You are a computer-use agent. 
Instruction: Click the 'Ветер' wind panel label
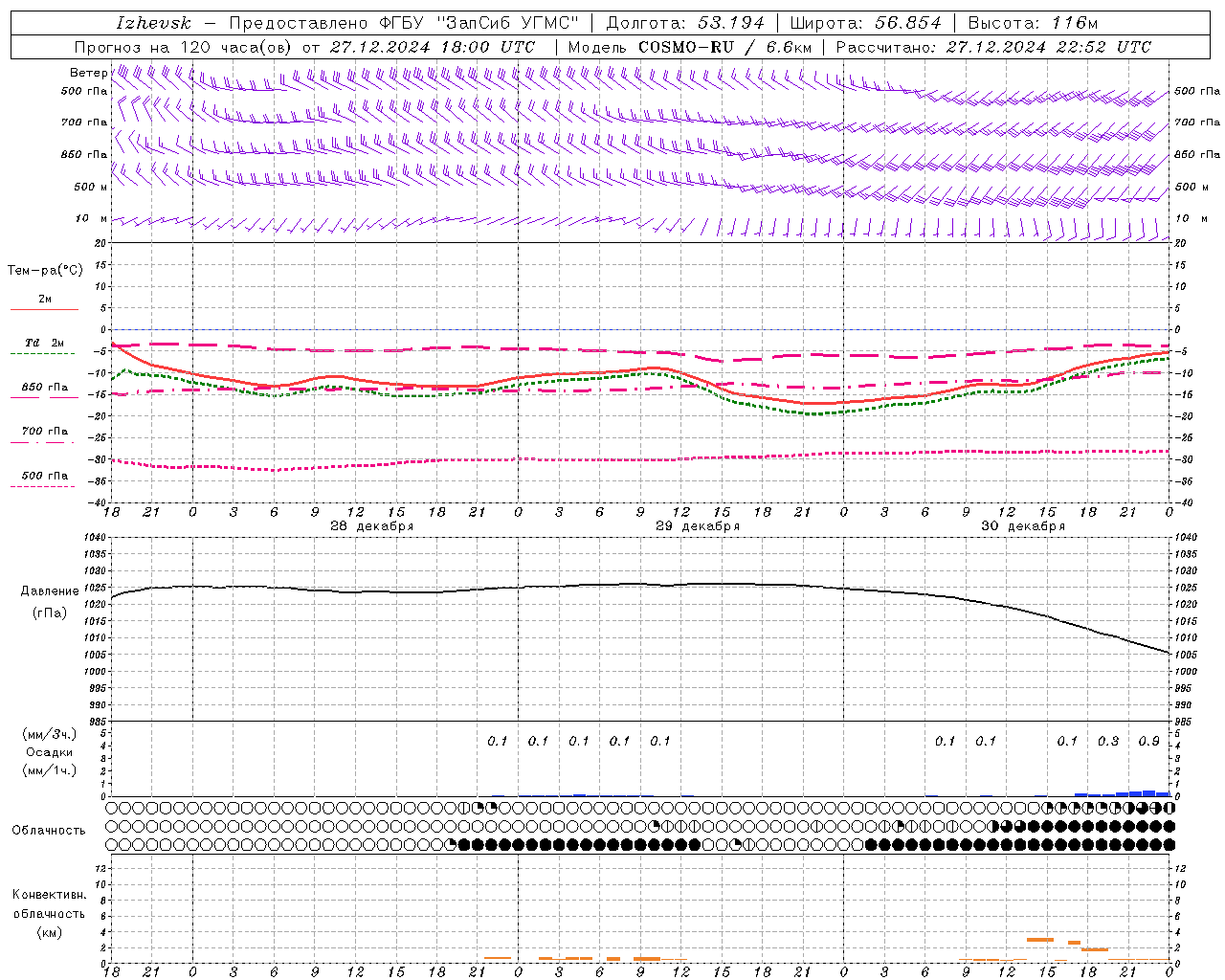click(x=88, y=73)
